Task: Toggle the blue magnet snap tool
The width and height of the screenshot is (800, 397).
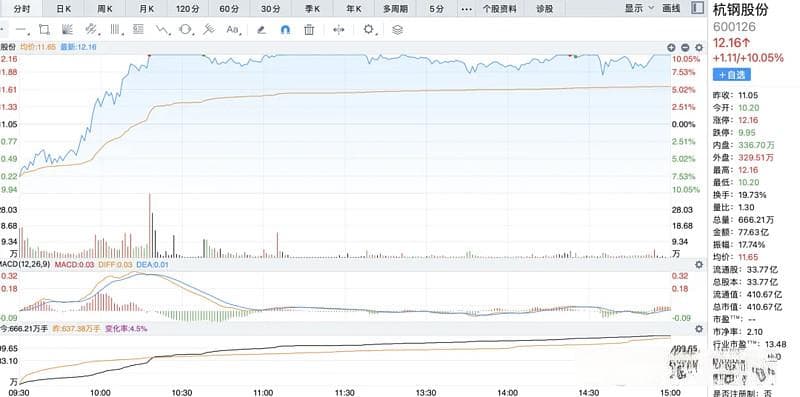Action: [x=285, y=30]
